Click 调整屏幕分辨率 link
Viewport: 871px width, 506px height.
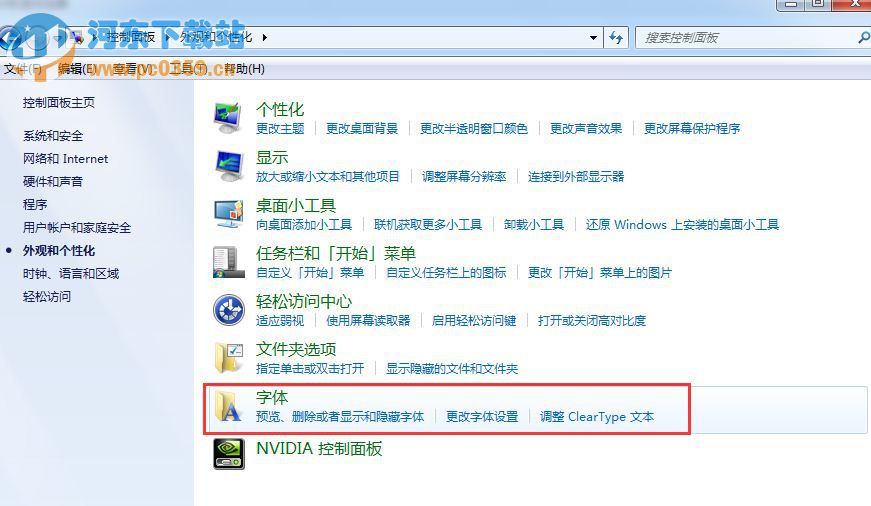click(x=464, y=177)
